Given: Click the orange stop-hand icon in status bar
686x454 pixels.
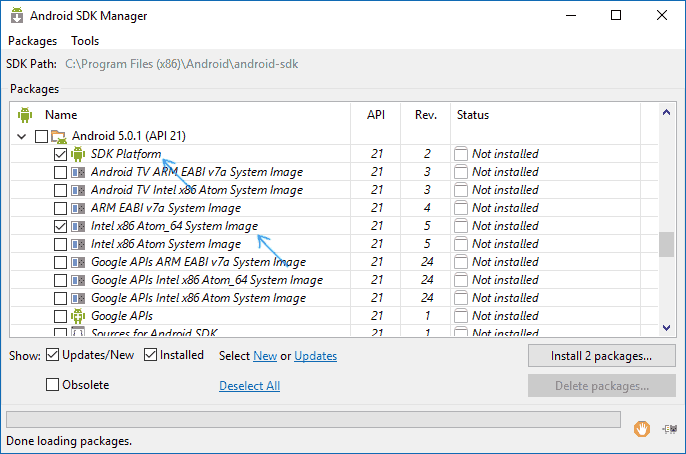Looking at the screenshot, I should (x=642, y=429).
